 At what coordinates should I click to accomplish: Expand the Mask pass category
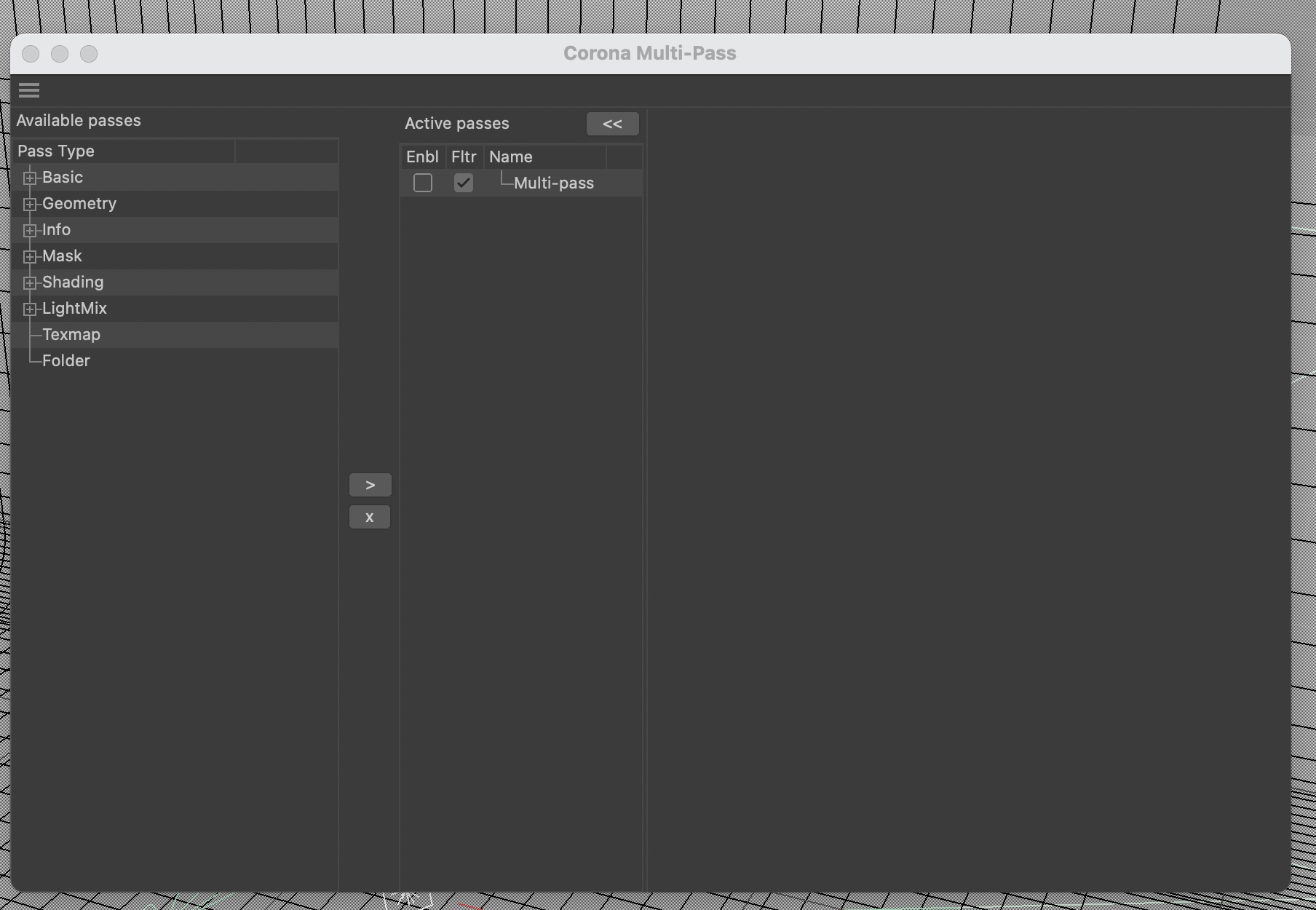[x=30, y=256]
